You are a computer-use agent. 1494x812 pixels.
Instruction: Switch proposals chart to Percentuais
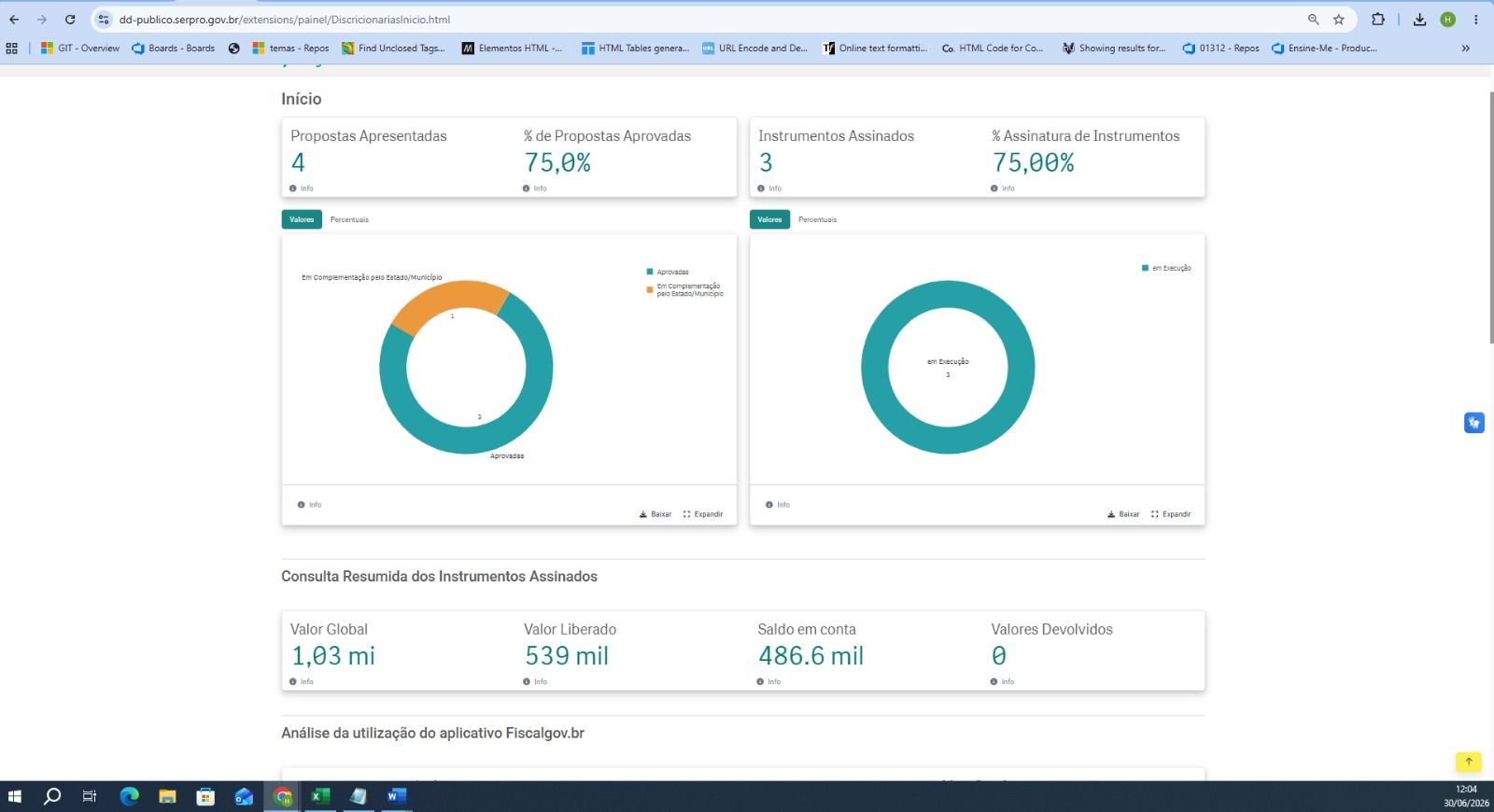[349, 219]
